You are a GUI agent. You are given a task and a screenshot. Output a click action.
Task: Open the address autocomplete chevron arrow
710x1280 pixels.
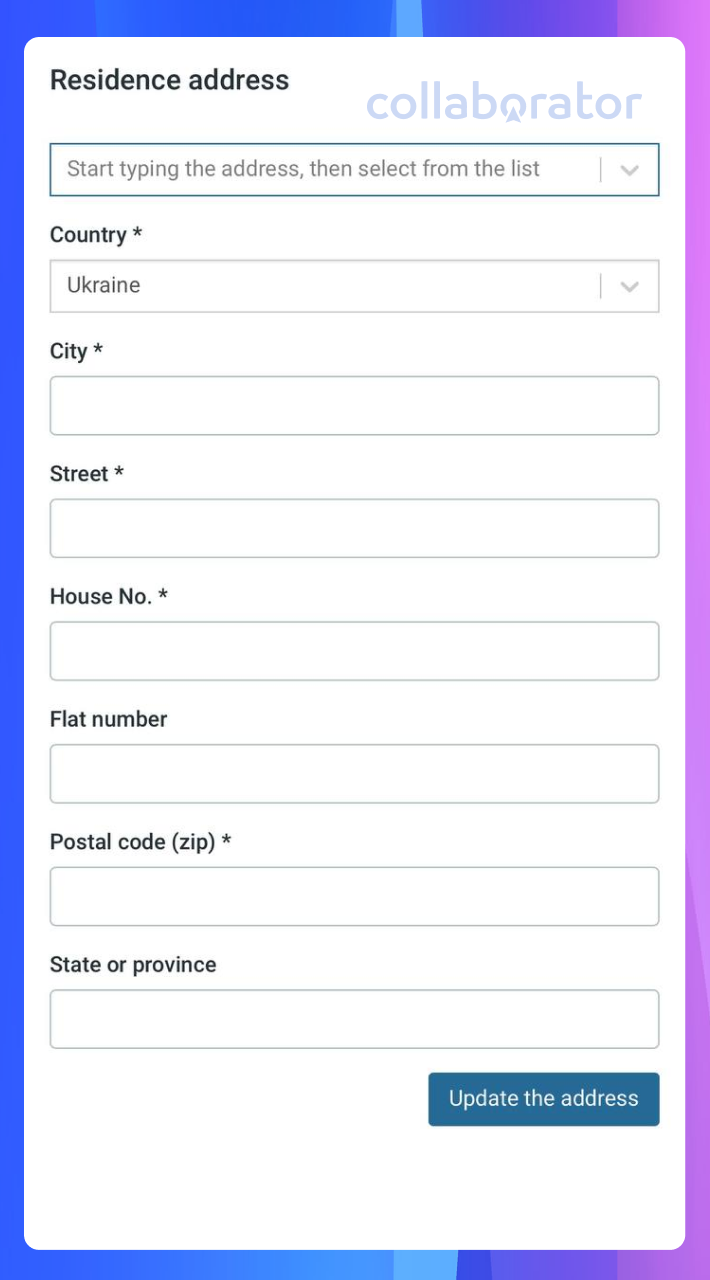629,170
